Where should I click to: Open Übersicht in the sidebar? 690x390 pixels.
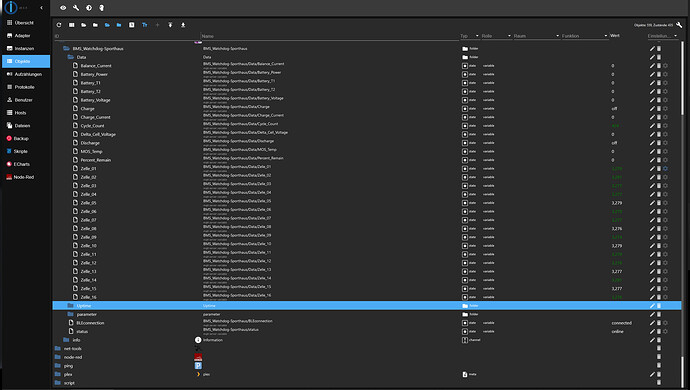26,22
